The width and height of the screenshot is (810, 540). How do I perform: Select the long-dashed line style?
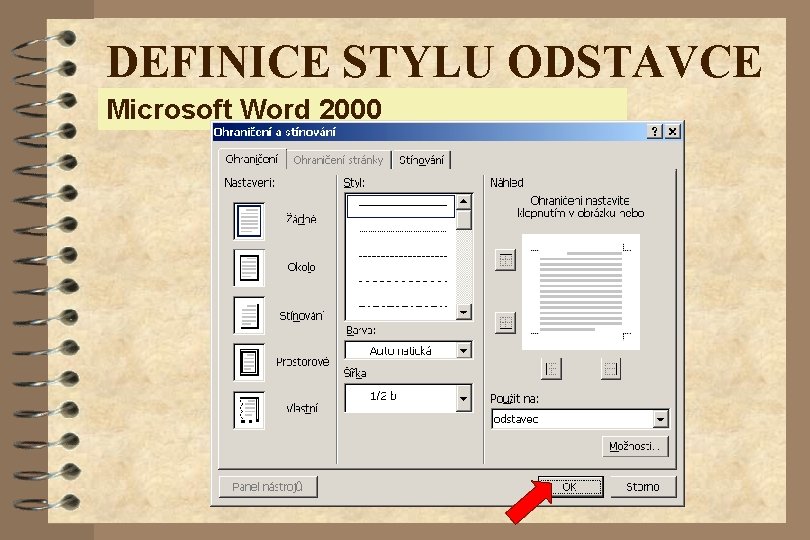point(402,282)
